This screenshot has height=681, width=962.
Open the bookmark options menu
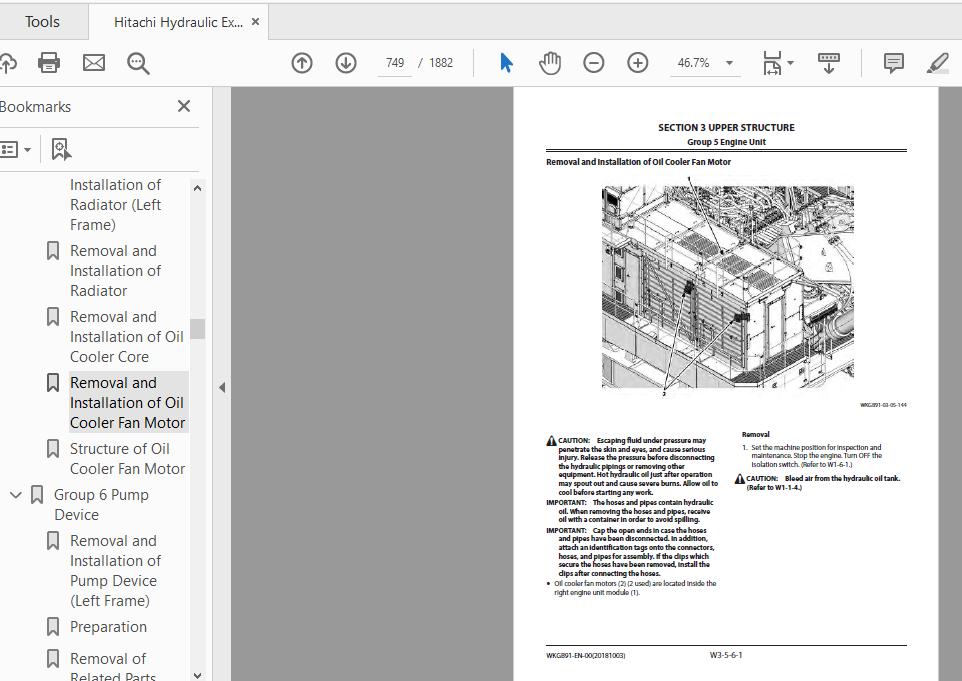tap(14, 149)
